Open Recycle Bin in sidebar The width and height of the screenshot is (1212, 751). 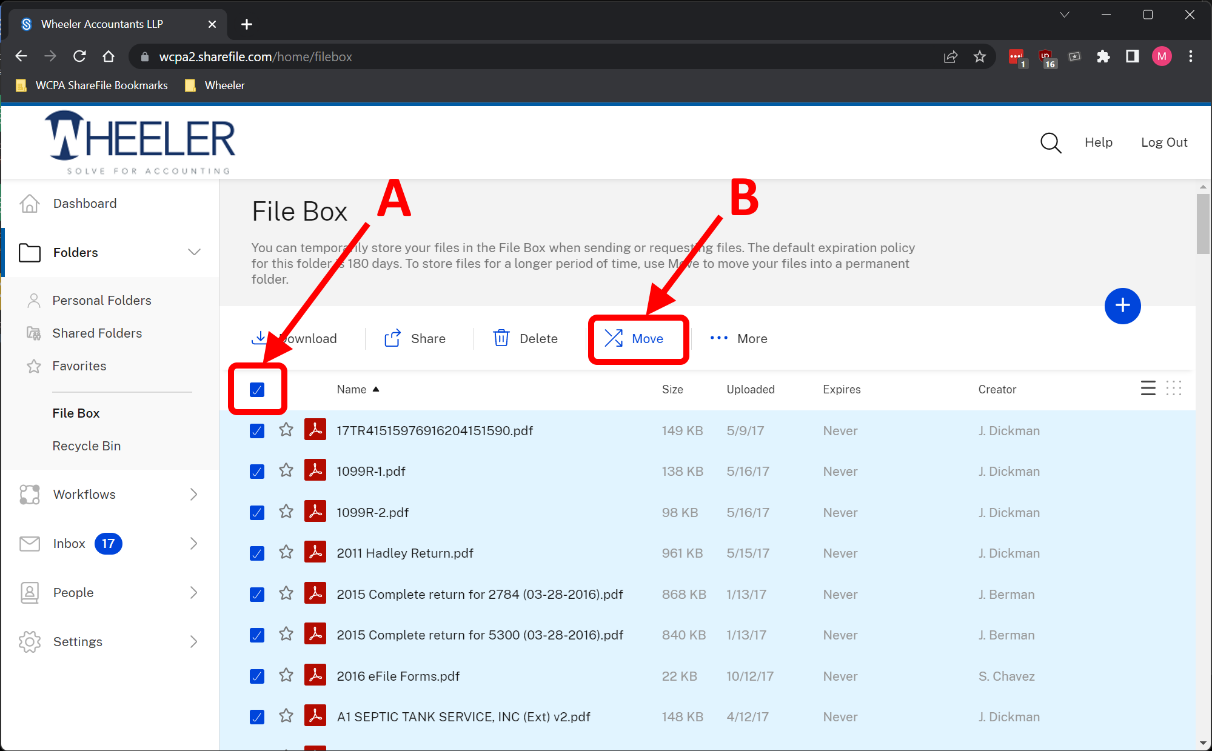86,446
